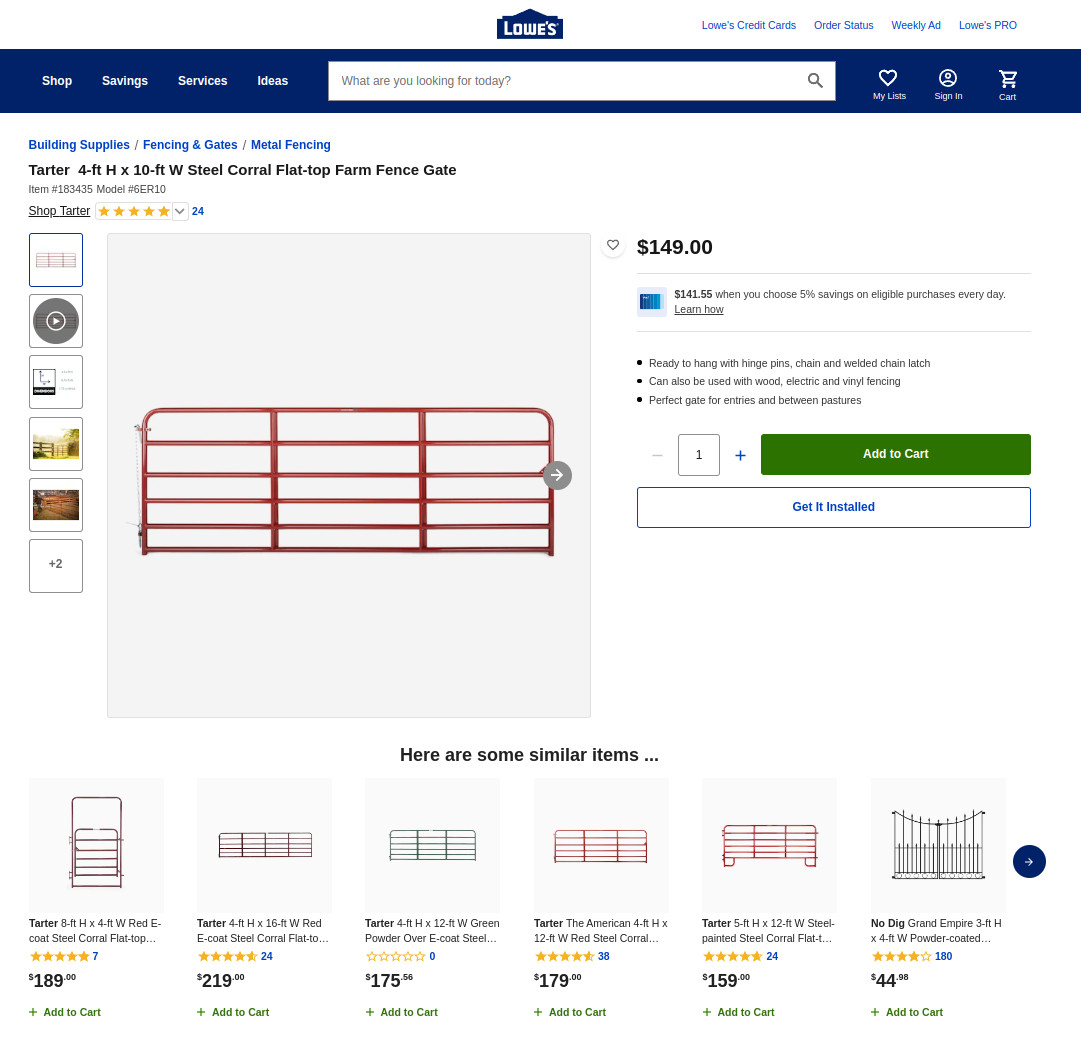Viewport: 1081px width, 1037px height.
Task: Click the green Add to Cart button
Action: pyautogui.click(x=895, y=454)
